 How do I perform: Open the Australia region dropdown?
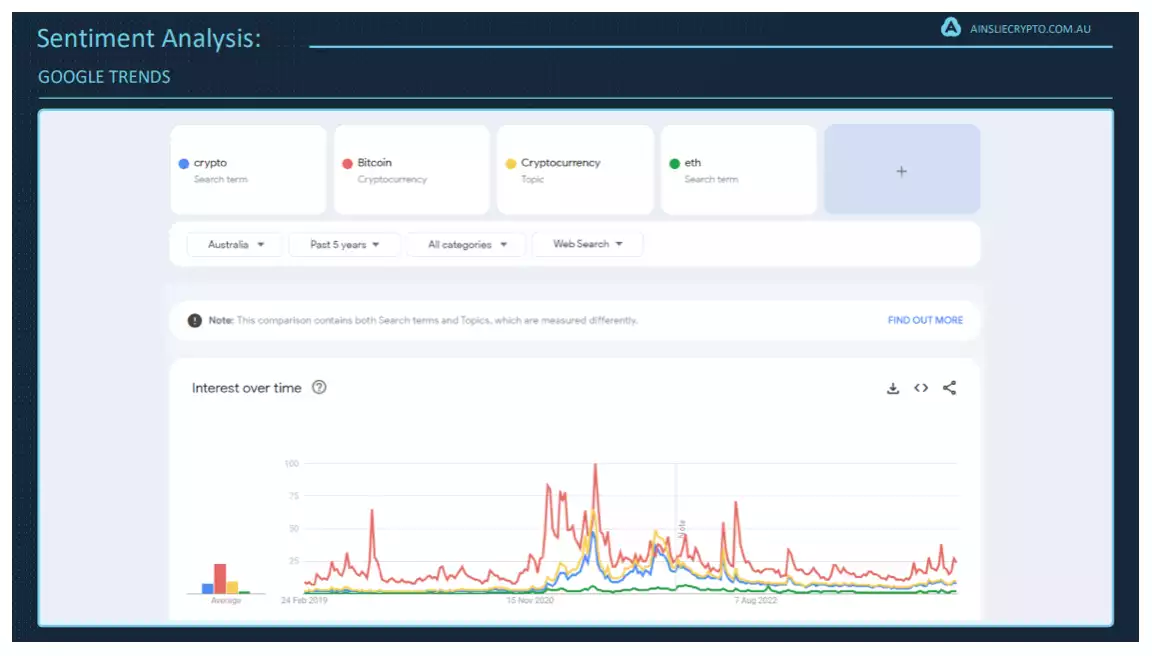tap(236, 244)
